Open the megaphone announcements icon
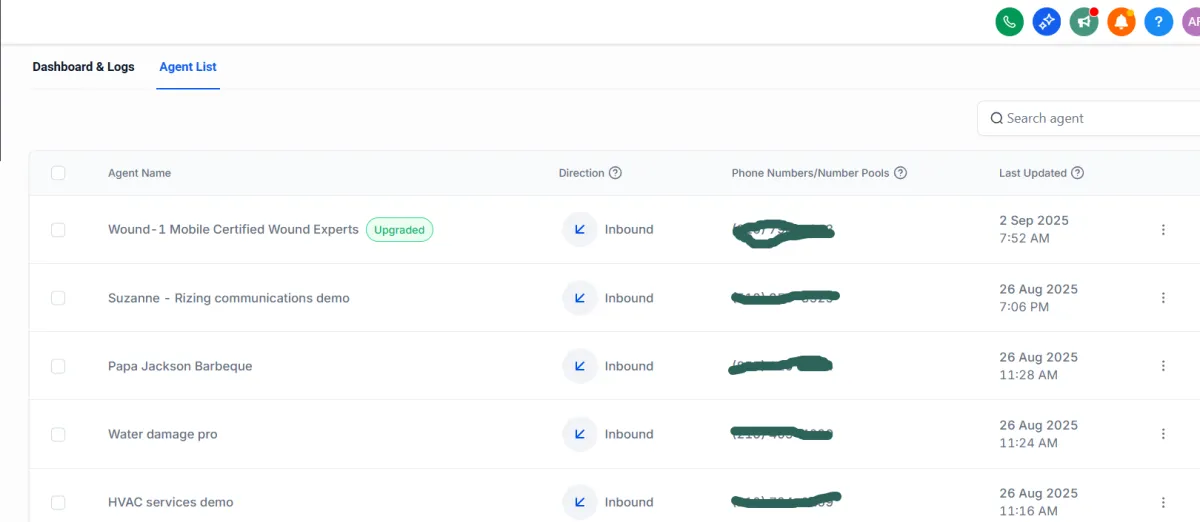Screen dimensions: 1200x522 [1084, 21]
